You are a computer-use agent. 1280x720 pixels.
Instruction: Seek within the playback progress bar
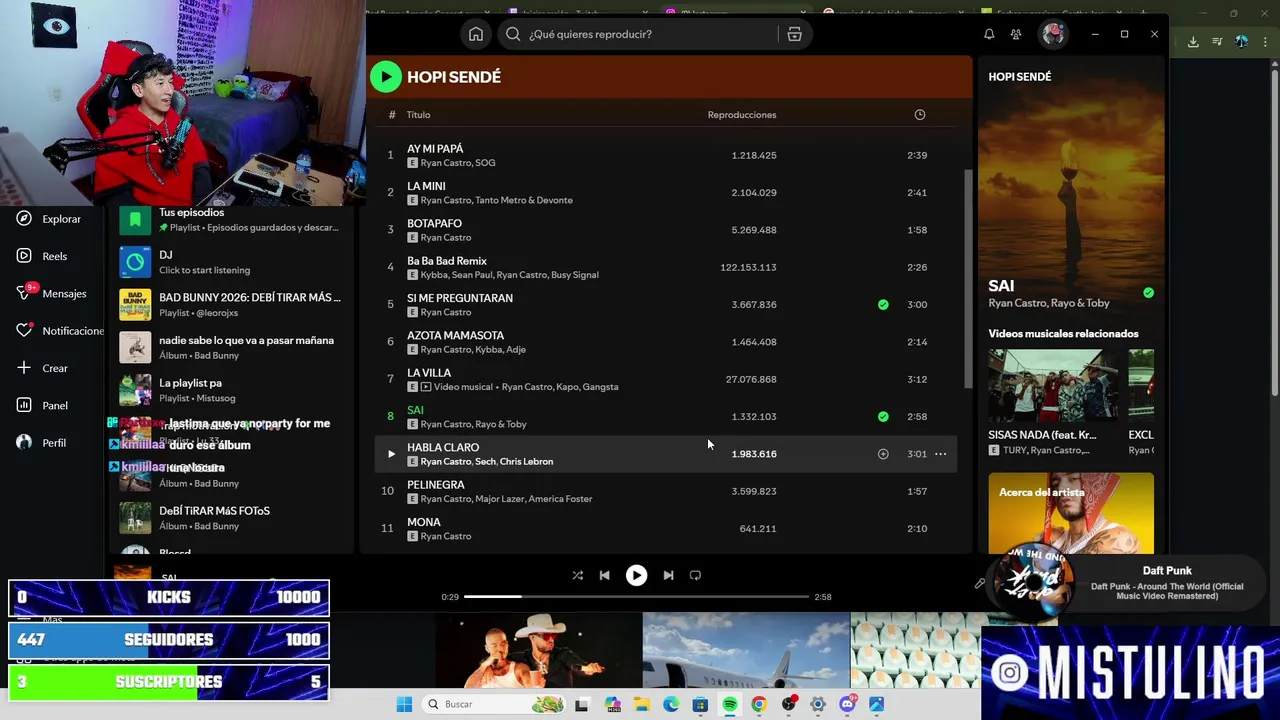click(x=636, y=597)
